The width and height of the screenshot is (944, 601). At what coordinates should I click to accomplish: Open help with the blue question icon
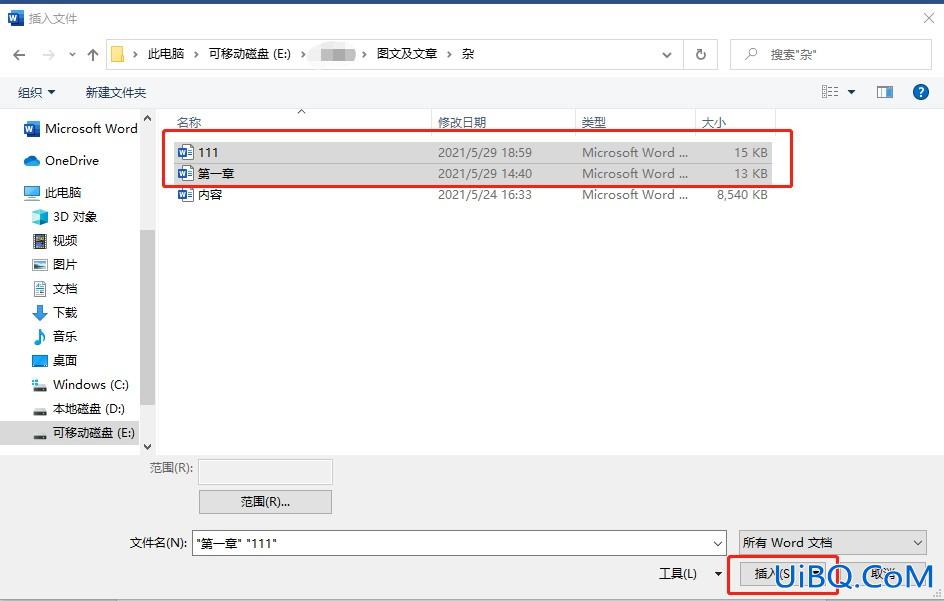tap(921, 92)
